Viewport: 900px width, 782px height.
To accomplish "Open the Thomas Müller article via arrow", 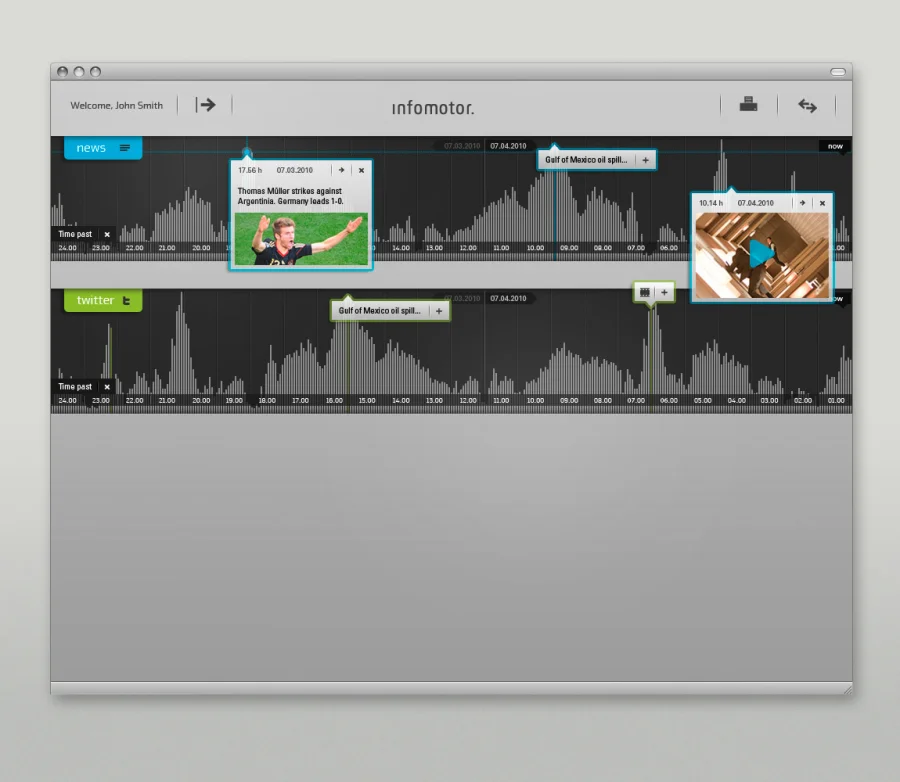I will [341, 170].
